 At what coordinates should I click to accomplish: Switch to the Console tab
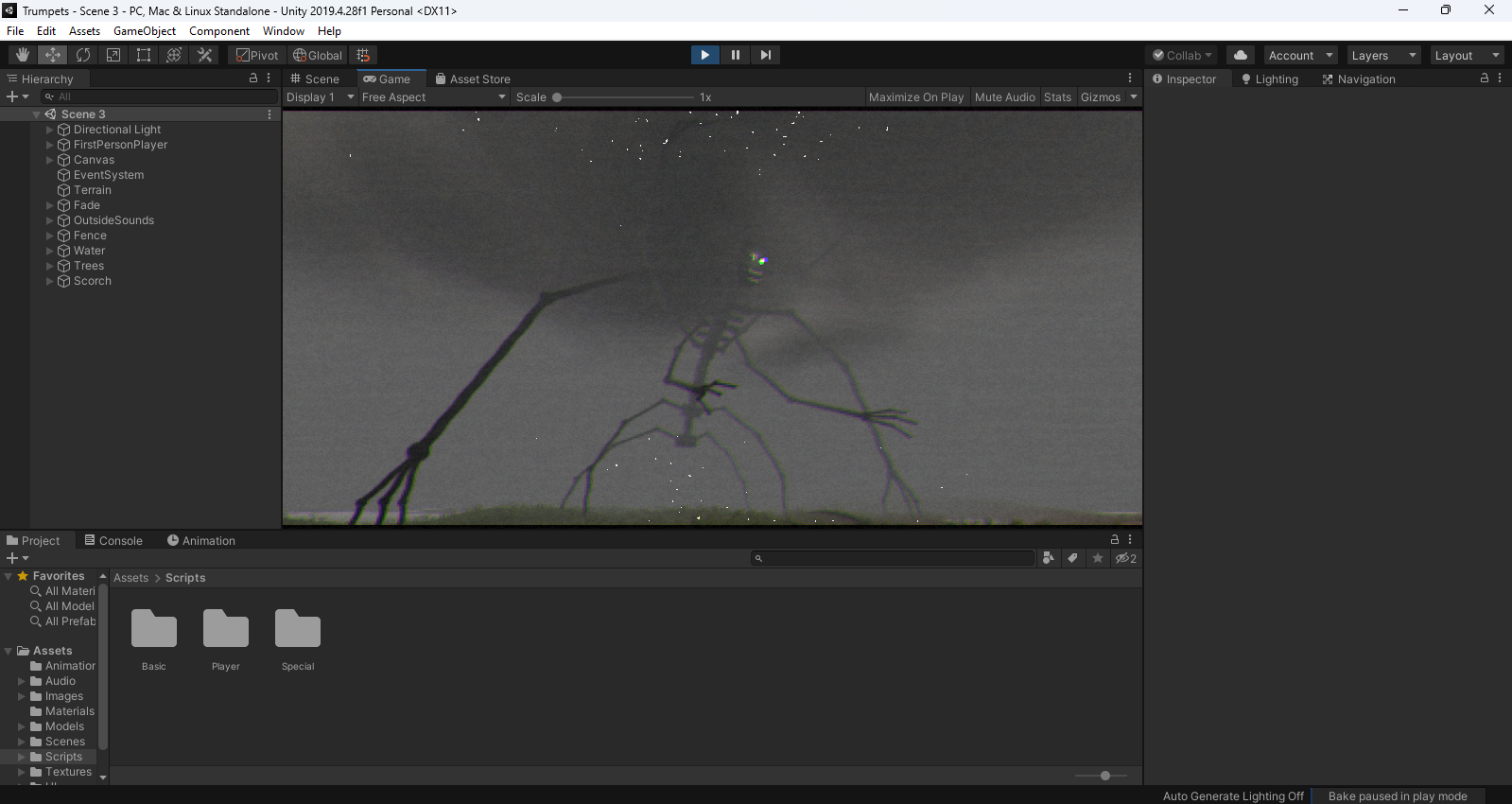pyautogui.click(x=113, y=541)
